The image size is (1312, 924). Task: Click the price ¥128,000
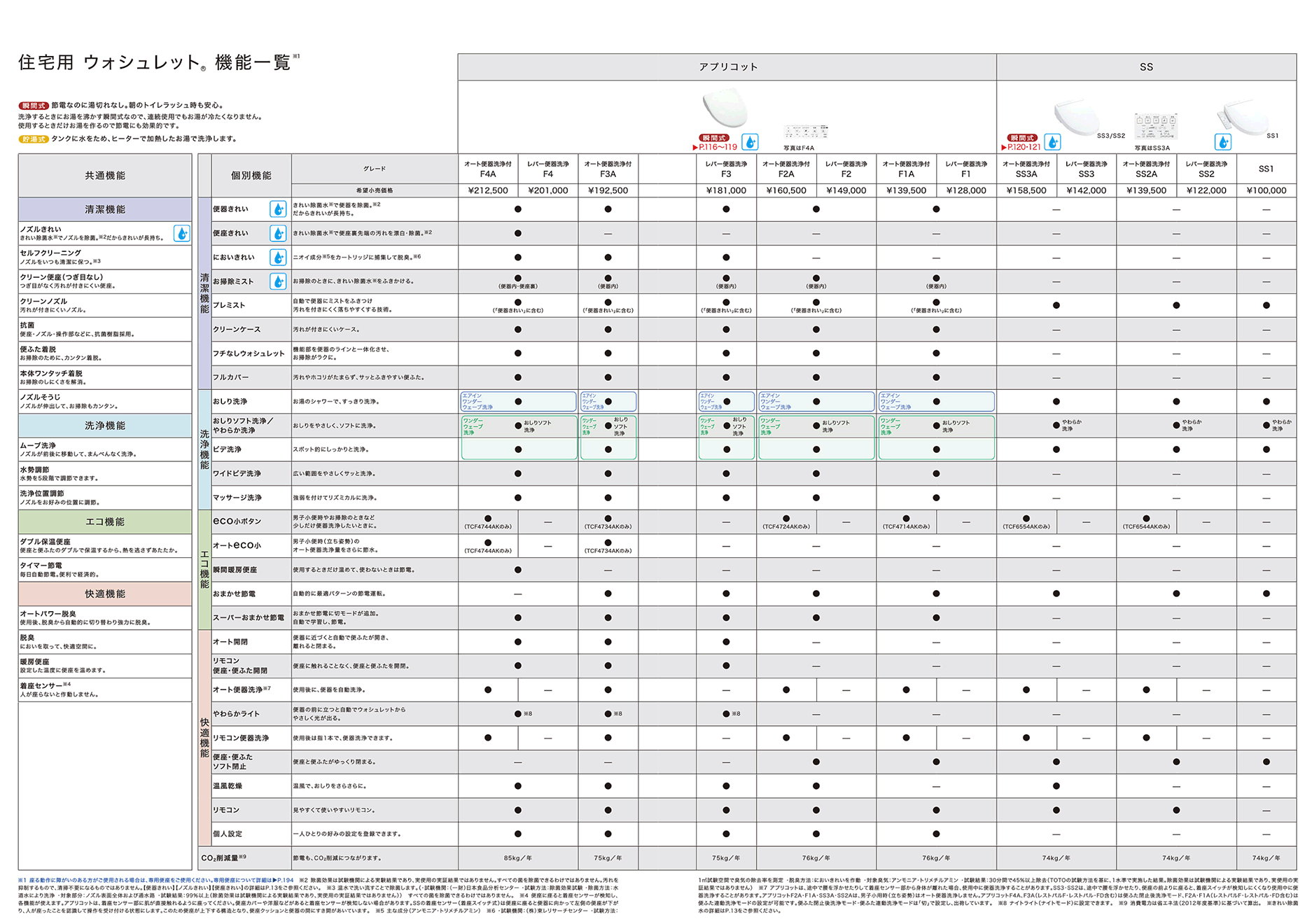pyautogui.click(x=966, y=190)
